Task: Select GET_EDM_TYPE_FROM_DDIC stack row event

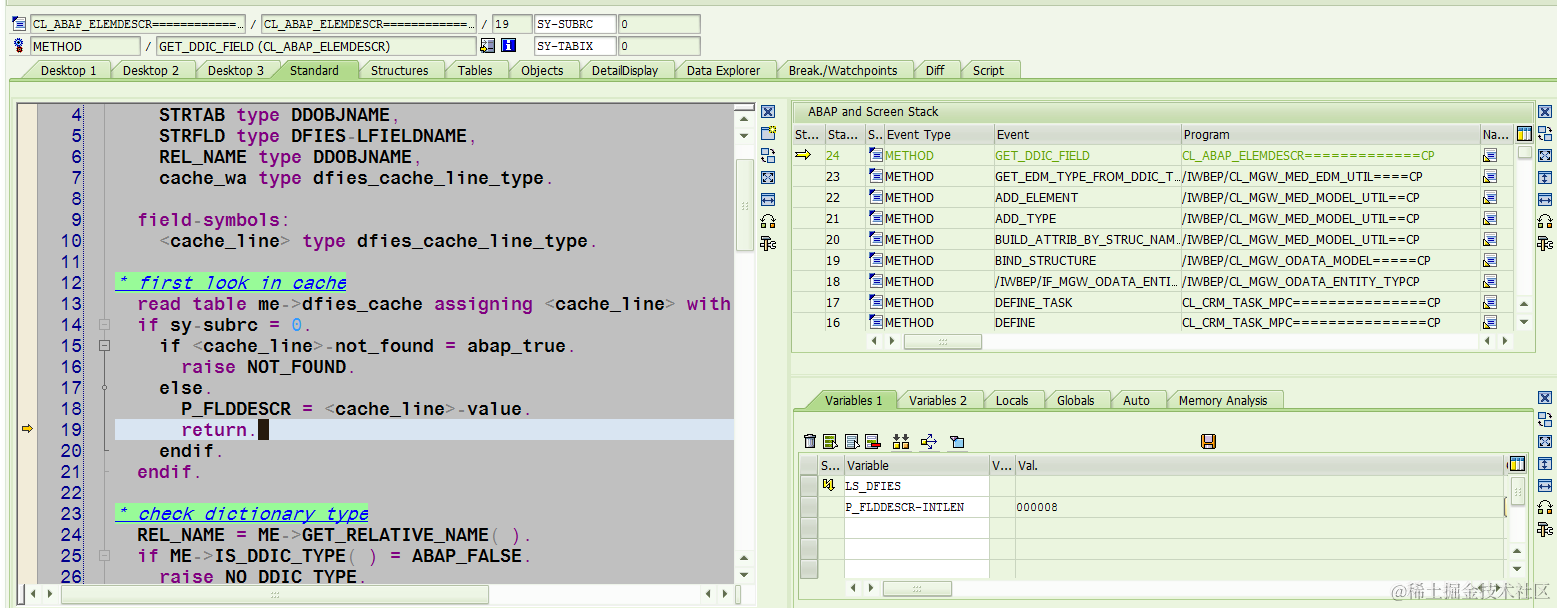Action: click(1087, 176)
